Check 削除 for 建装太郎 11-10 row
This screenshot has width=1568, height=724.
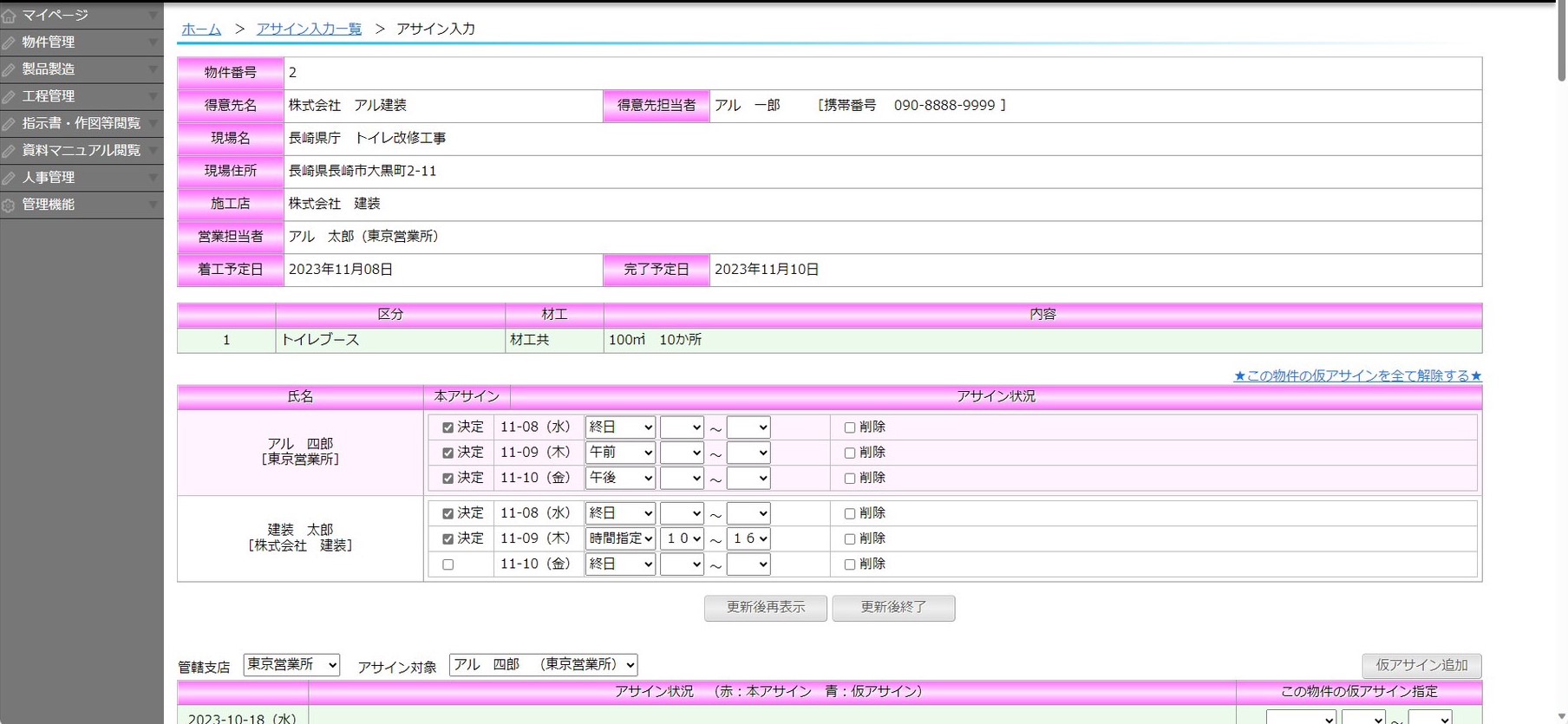pyautogui.click(x=850, y=564)
